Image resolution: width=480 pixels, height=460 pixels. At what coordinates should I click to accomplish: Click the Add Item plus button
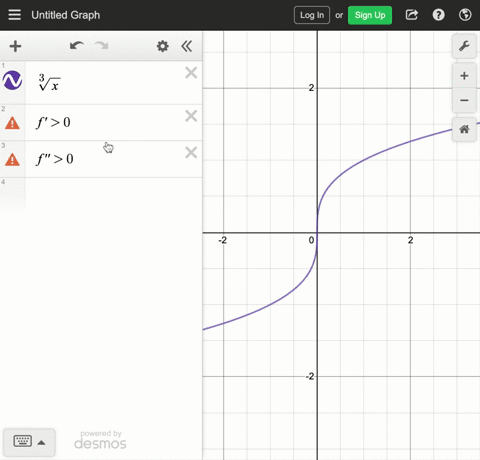tap(15, 46)
